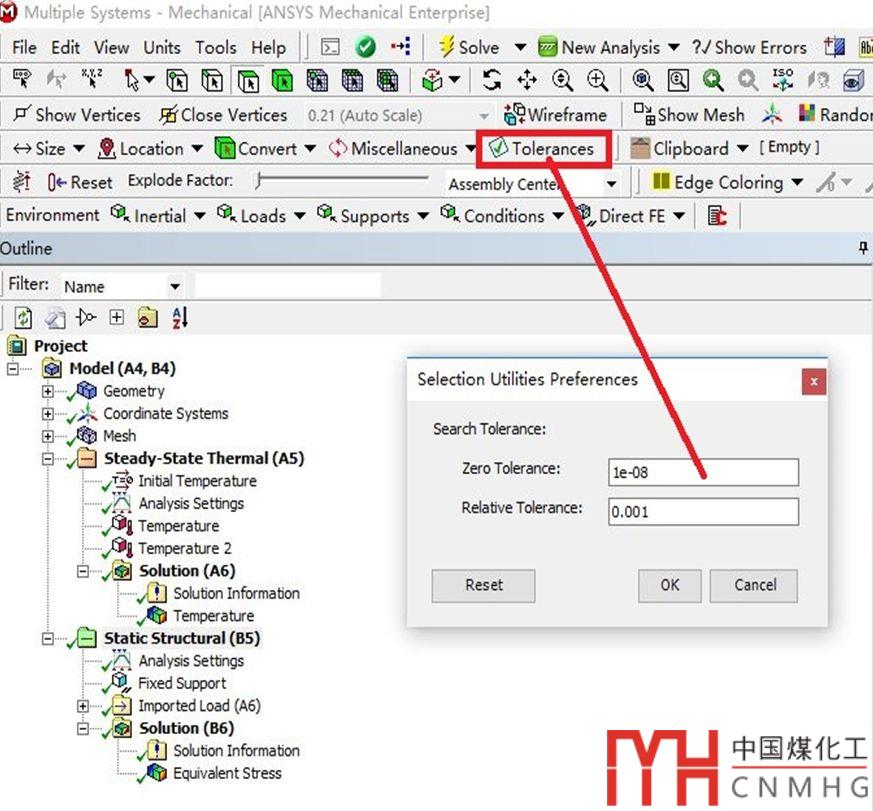The width and height of the screenshot is (873, 811).
Task: Click the Show Vertices icon
Action: click(22, 114)
